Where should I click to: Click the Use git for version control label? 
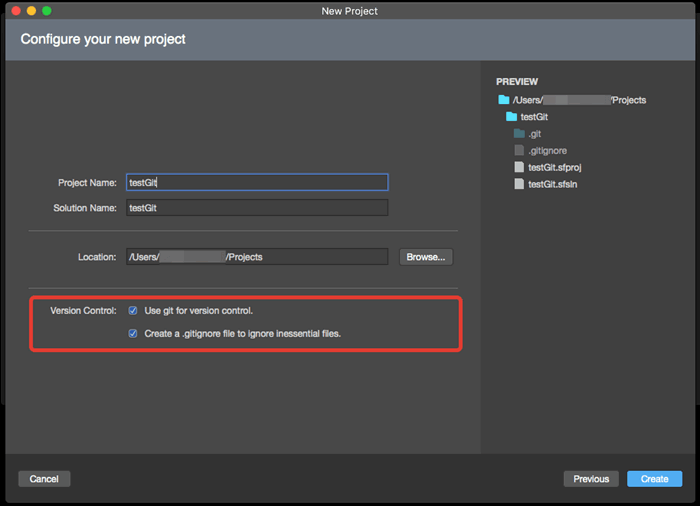199,311
